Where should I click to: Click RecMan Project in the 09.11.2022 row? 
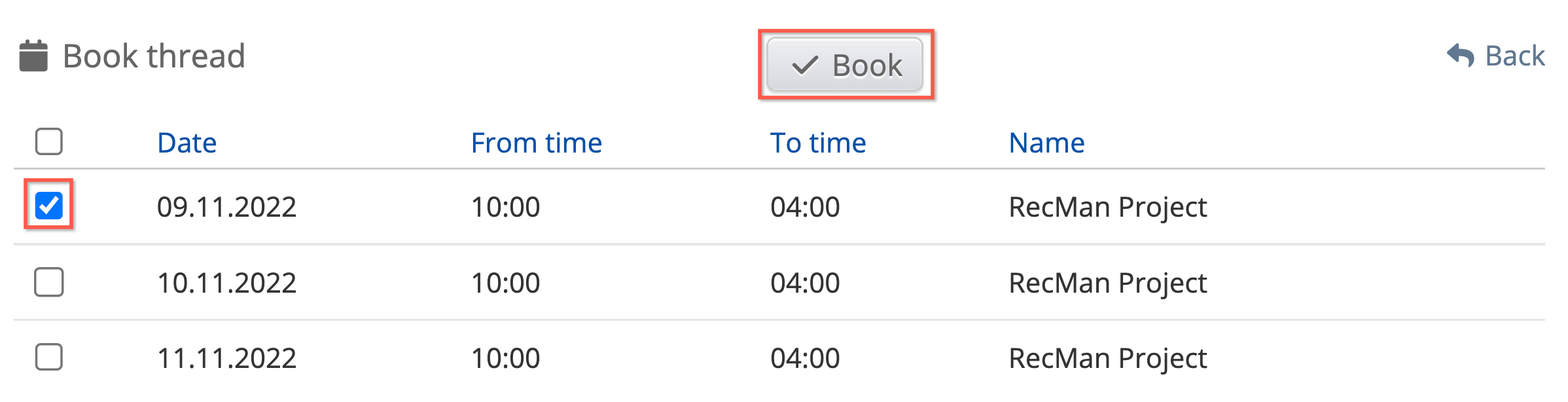click(x=1107, y=207)
